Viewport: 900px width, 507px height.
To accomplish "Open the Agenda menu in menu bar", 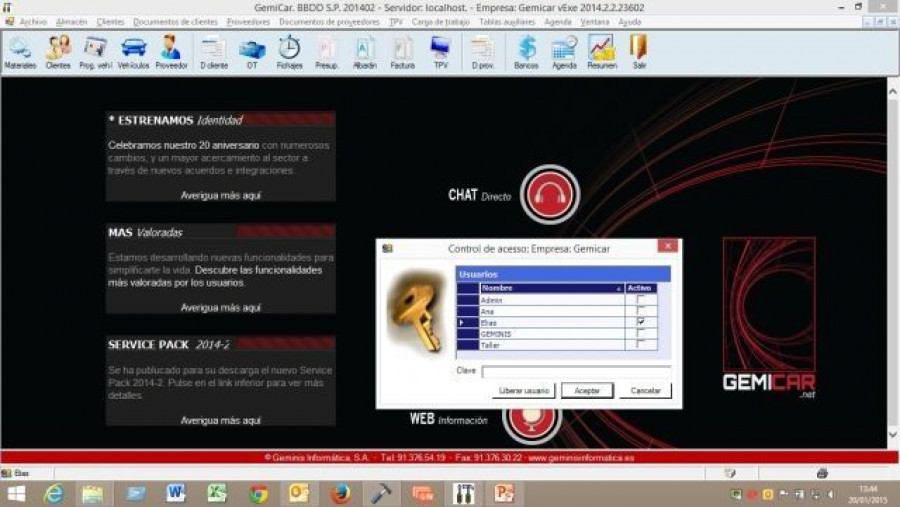I will 557,22.
